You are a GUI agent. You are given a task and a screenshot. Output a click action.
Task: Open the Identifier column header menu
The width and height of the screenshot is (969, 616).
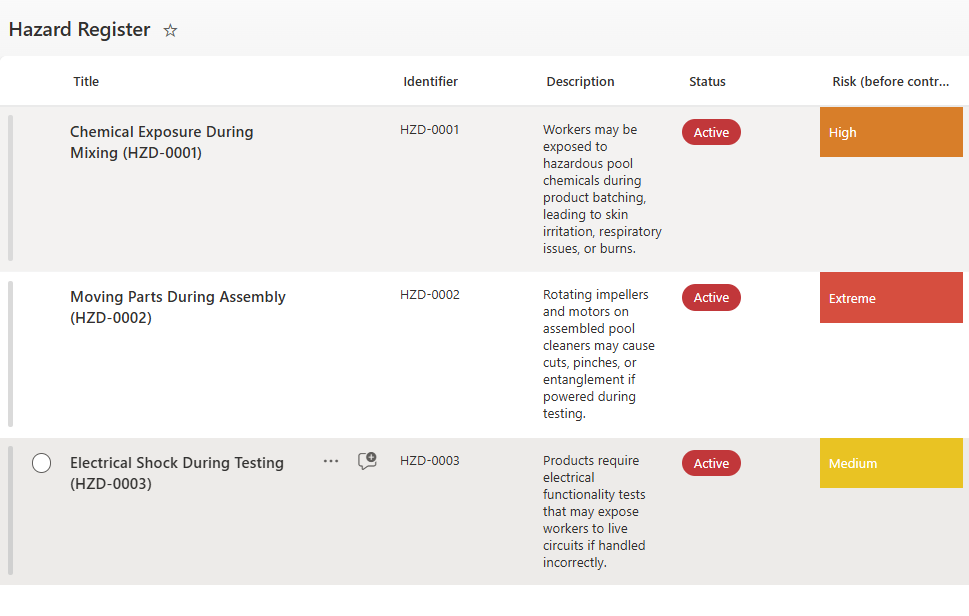[x=430, y=82]
